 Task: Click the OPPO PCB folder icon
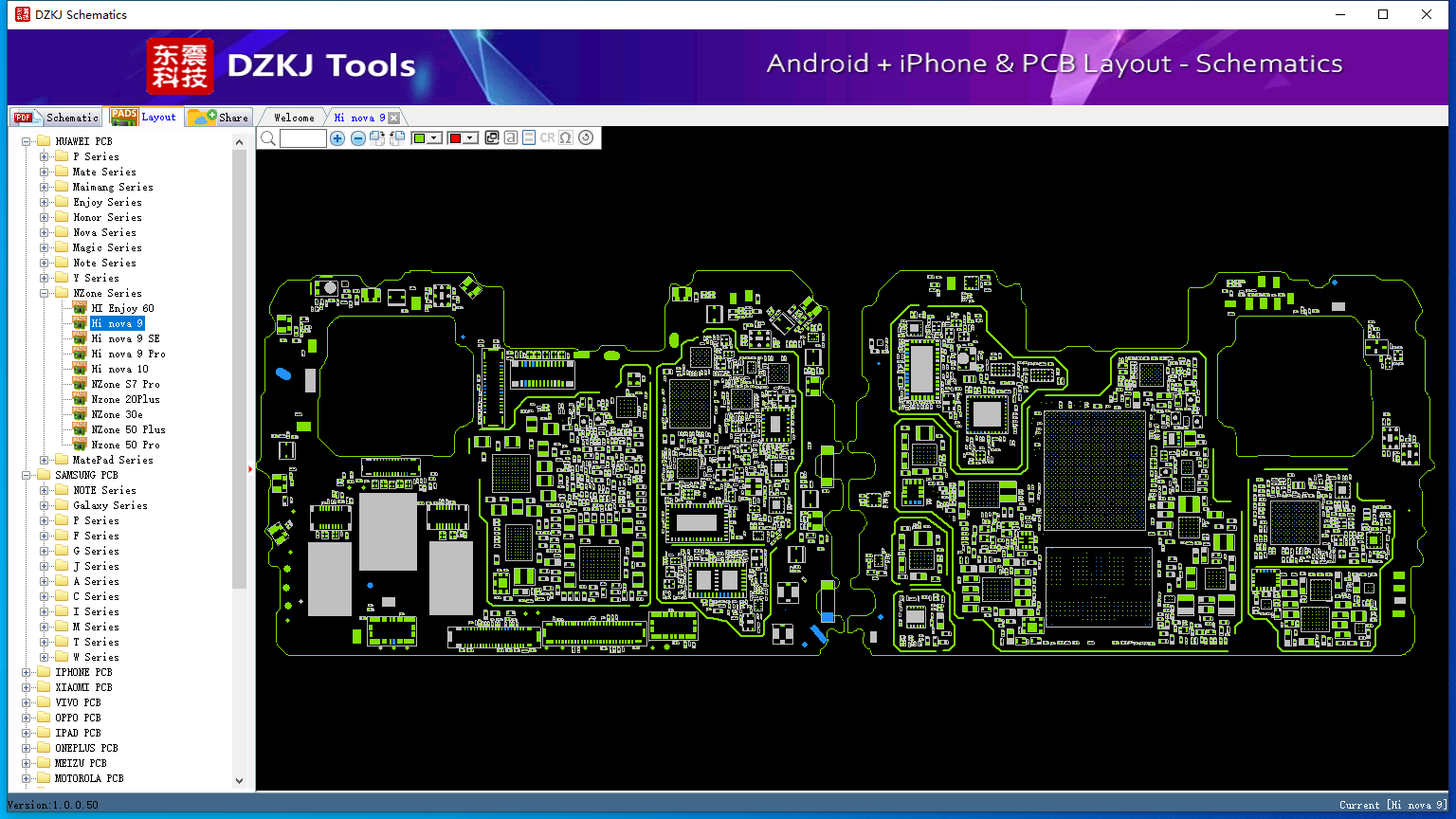tap(44, 718)
